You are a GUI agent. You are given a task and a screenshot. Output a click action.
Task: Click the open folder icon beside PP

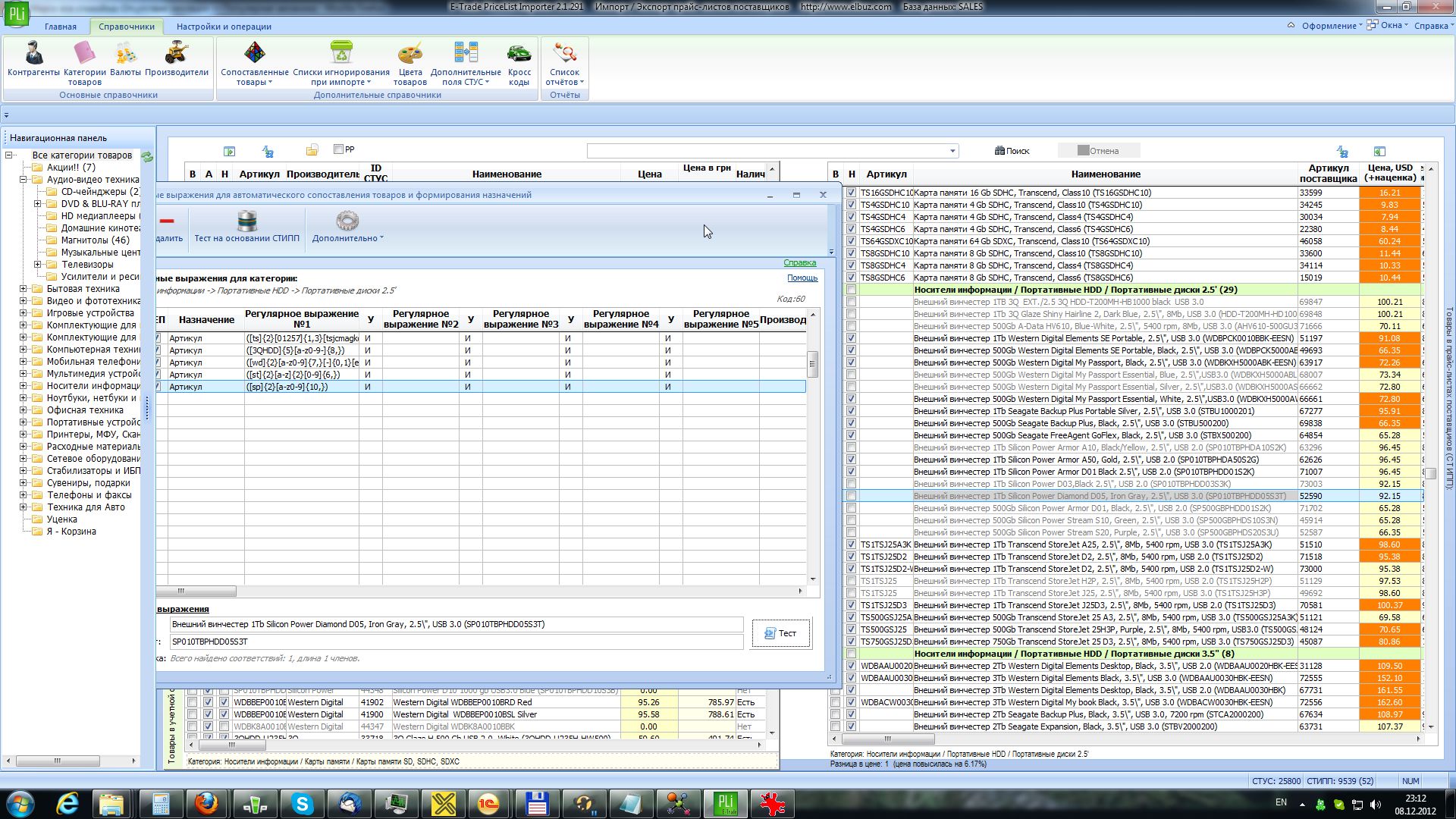point(312,150)
